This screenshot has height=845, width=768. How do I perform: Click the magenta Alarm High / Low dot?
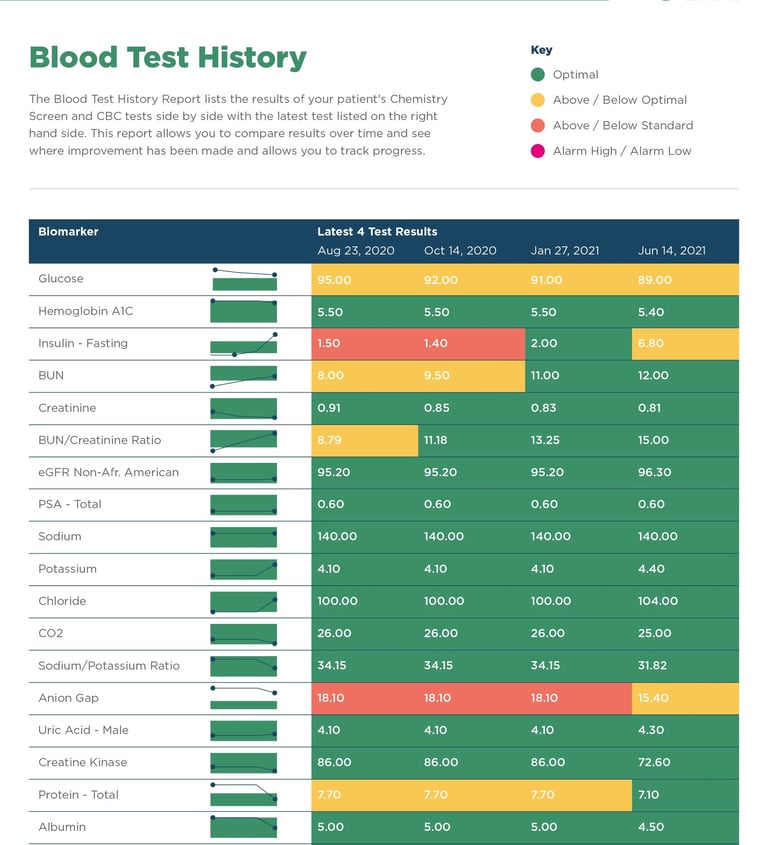coord(538,151)
